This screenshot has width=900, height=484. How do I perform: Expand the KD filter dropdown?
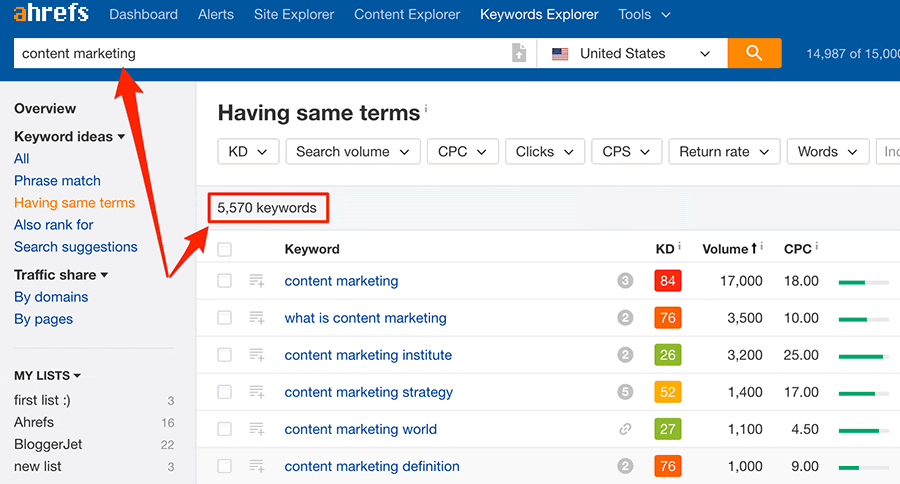(x=248, y=151)
